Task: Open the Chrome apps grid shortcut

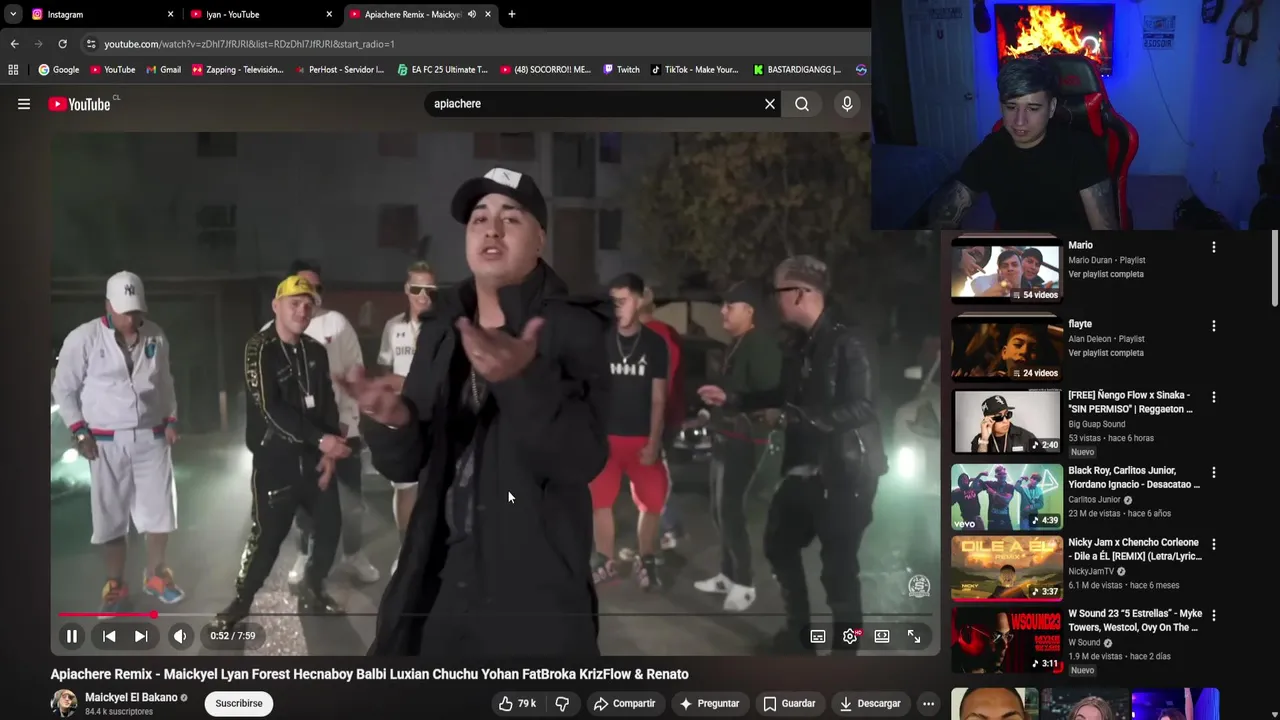Action: click(x=13, y=70)
